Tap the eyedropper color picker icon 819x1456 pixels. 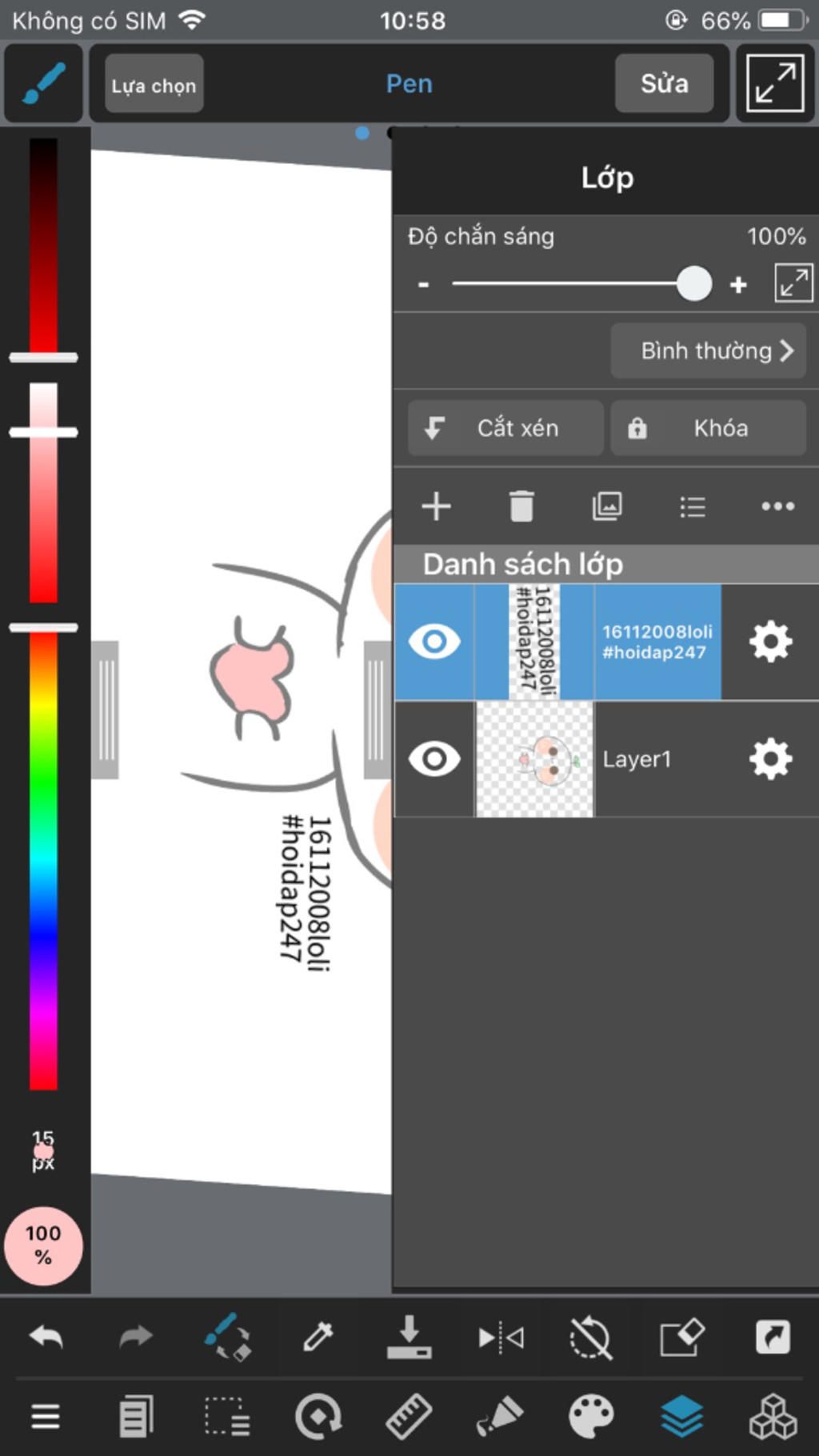coord(318,1336)
